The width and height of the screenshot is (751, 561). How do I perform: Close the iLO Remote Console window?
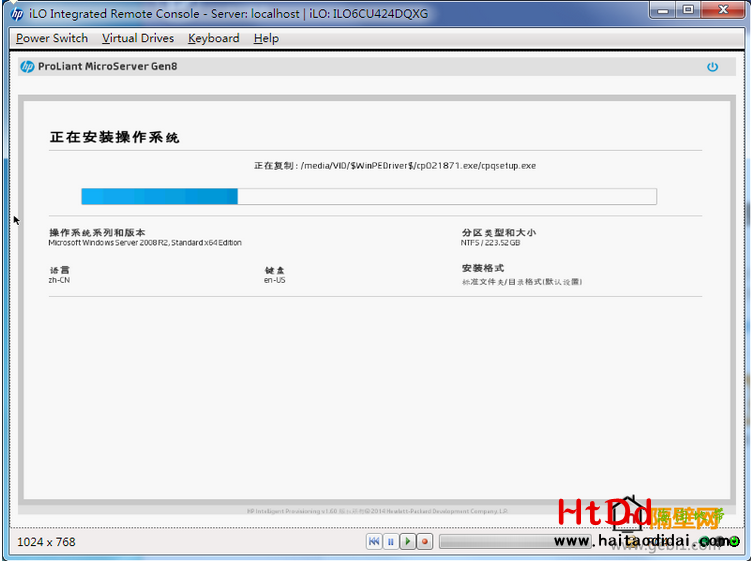coord(723,10)
